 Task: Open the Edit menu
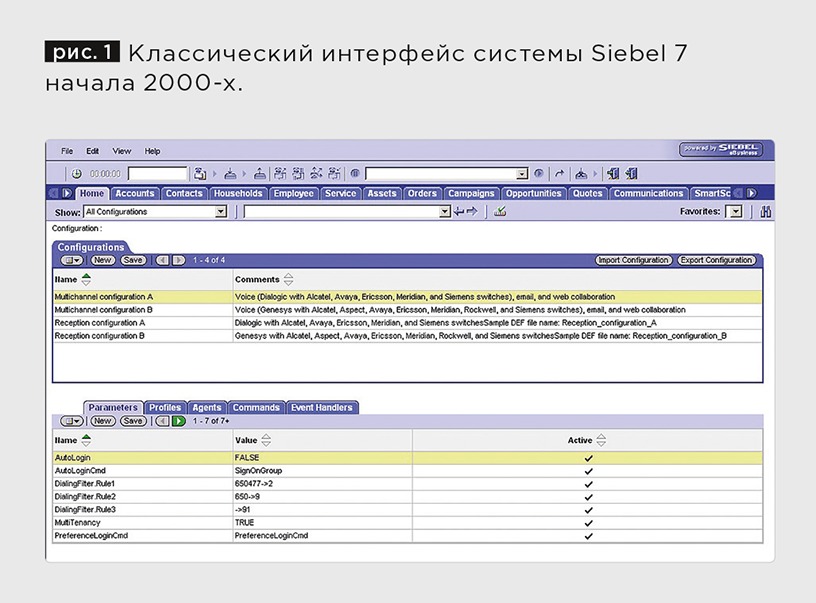click(93, 151)
